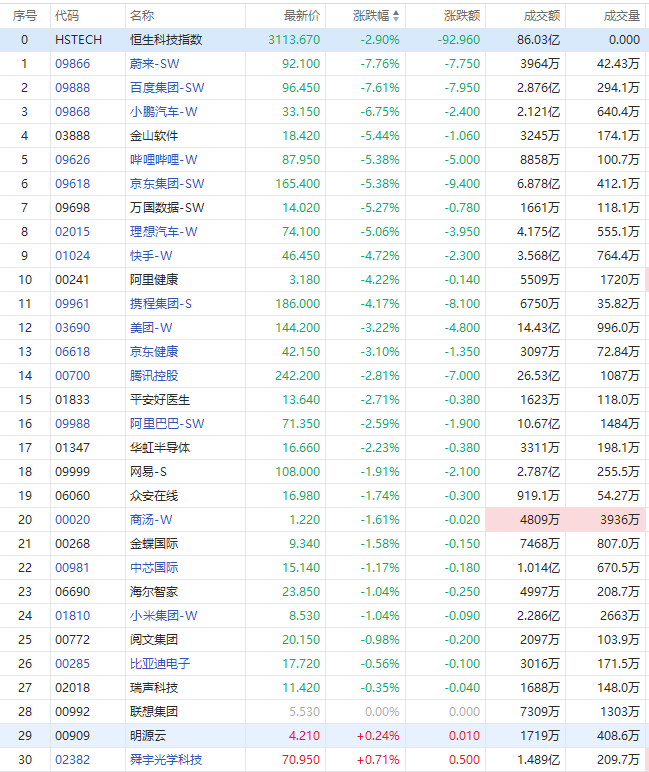Open 快手-W stock name
Viewport: 649px width, 772px height.
click(151, 256)
